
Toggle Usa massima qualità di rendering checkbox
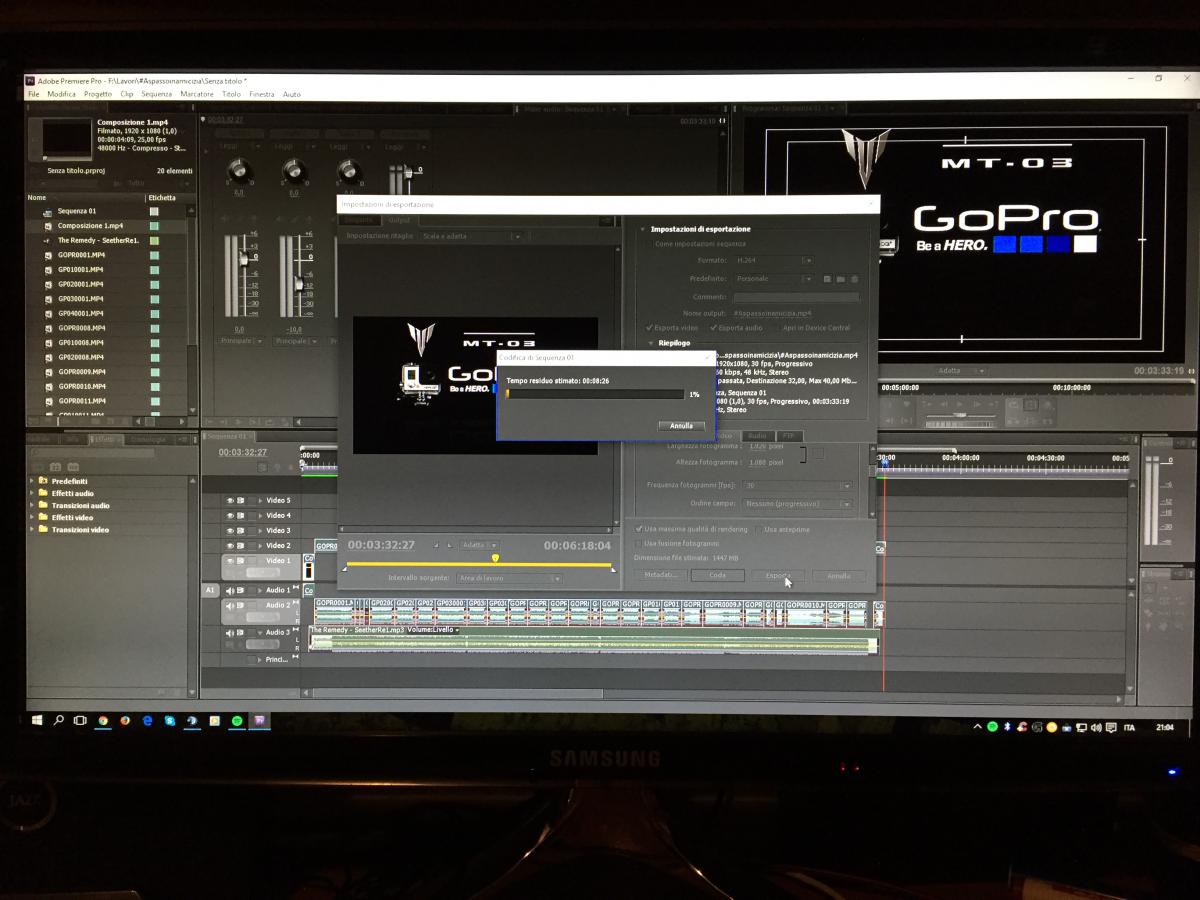[639, 529]
